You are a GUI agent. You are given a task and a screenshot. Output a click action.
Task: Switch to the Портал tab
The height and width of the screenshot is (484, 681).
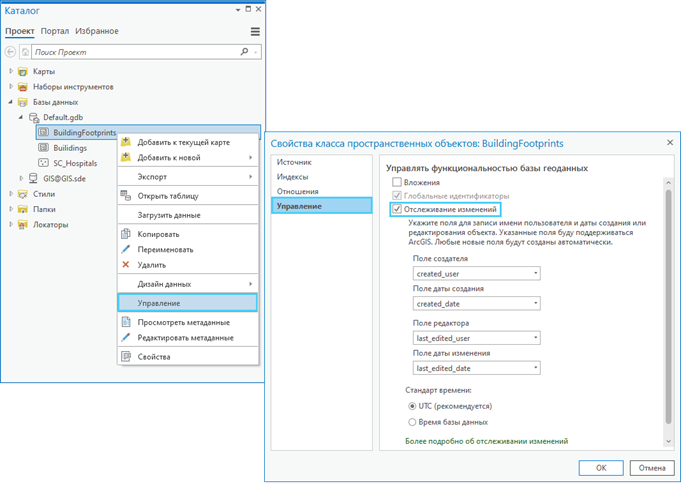click(55, 31)
